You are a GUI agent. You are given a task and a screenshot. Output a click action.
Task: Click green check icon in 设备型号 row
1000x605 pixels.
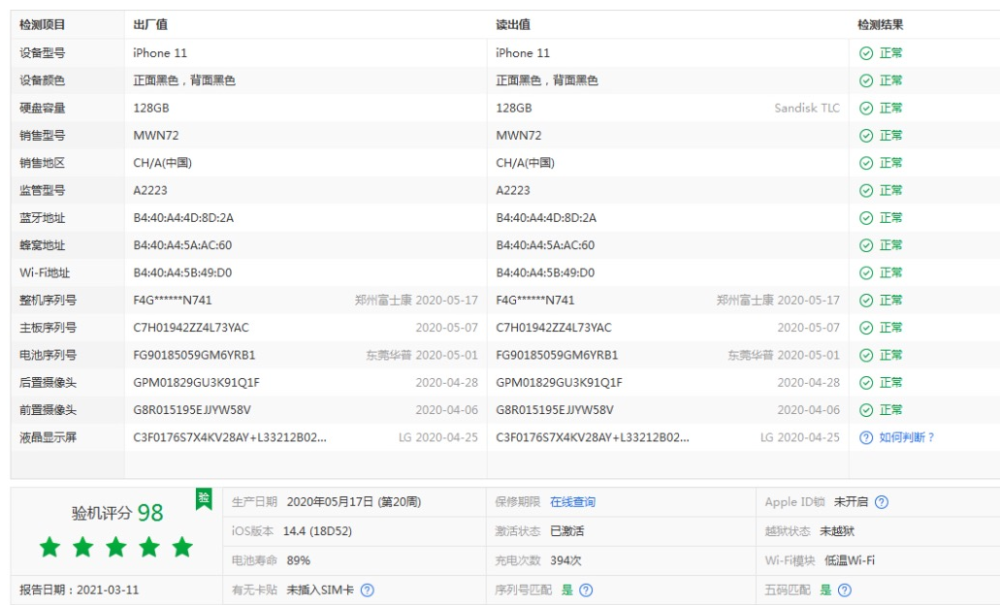865,53
